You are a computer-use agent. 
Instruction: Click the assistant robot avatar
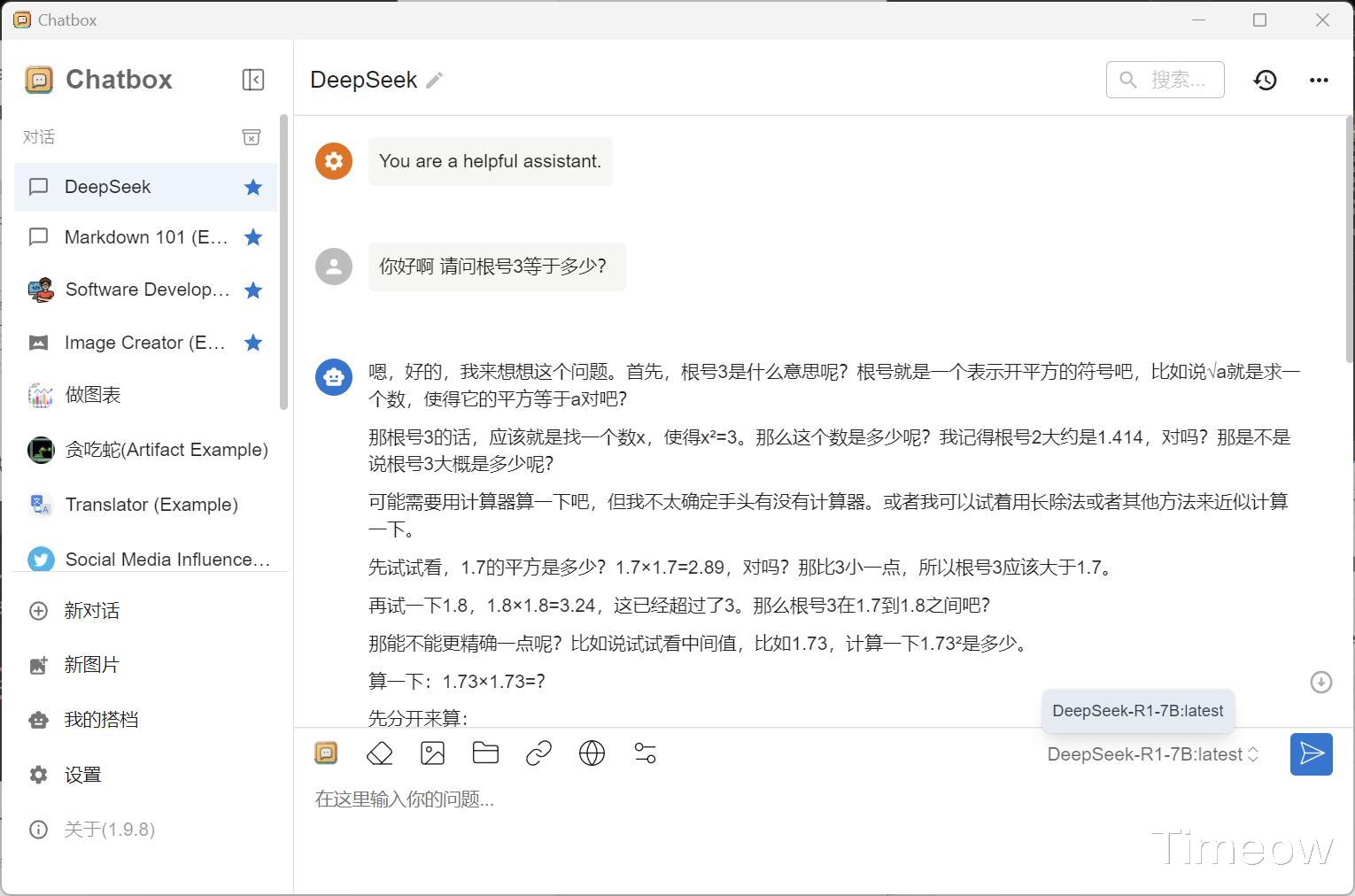[x=334, y=376]
